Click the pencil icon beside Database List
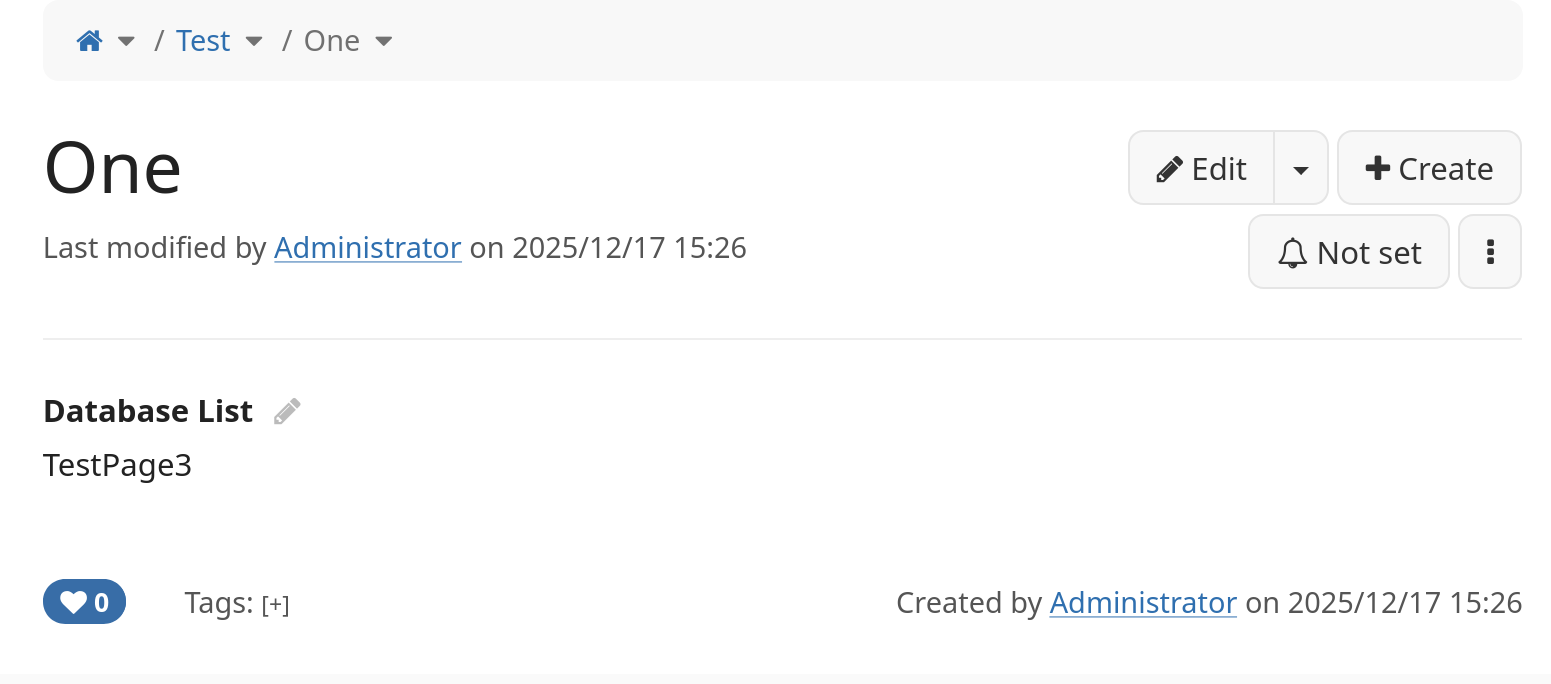This screenshot has width=1551, height=684. click(287, 411)
